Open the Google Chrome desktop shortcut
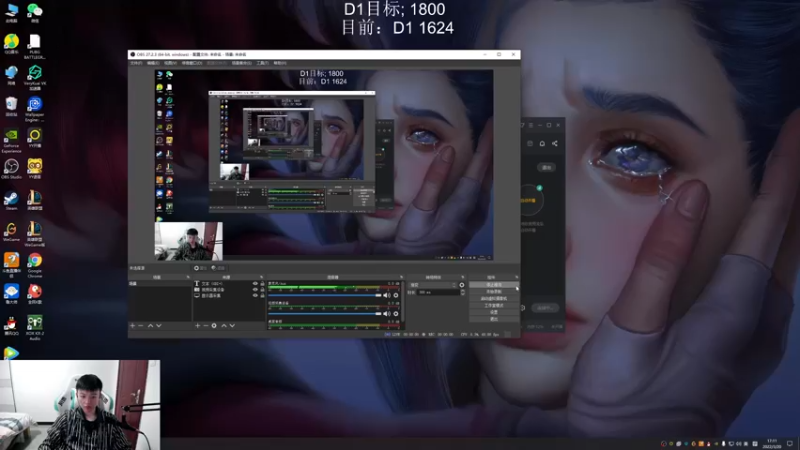800x450 pixels. coord(35,265)
